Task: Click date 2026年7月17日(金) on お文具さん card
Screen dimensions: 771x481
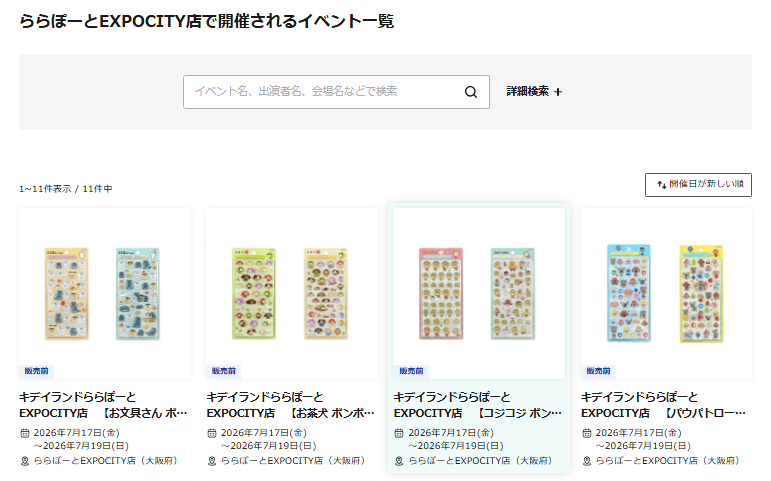Action: (77, 433)
